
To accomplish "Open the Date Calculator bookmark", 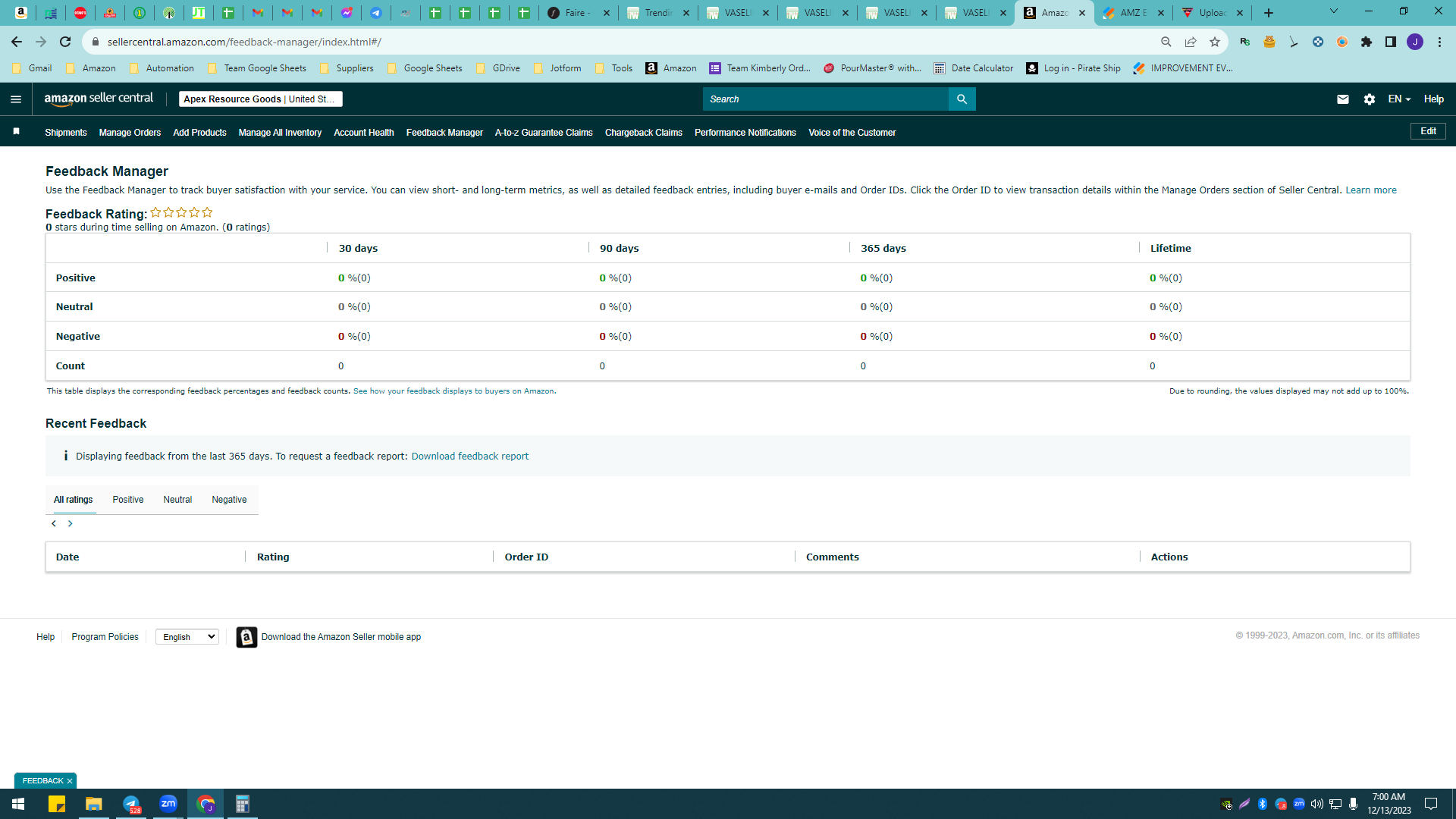I will click(974, 68).
